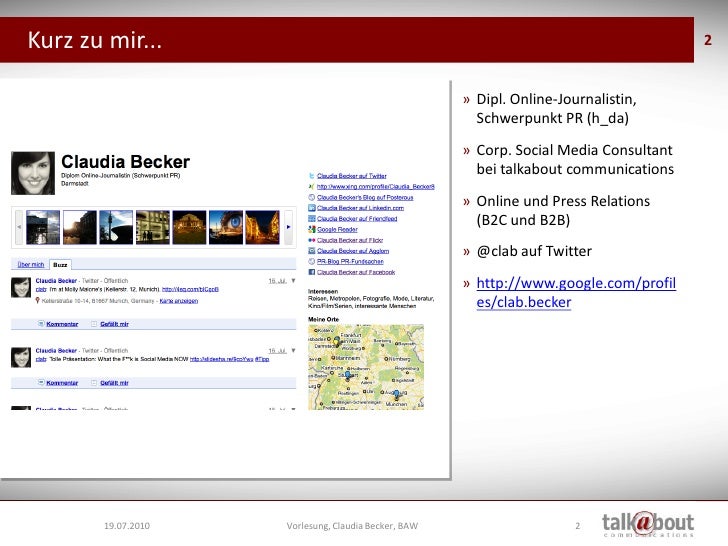
Task: Click Gefällt mir under Tolle Präsentation post
Action: (x=114, y=383)
